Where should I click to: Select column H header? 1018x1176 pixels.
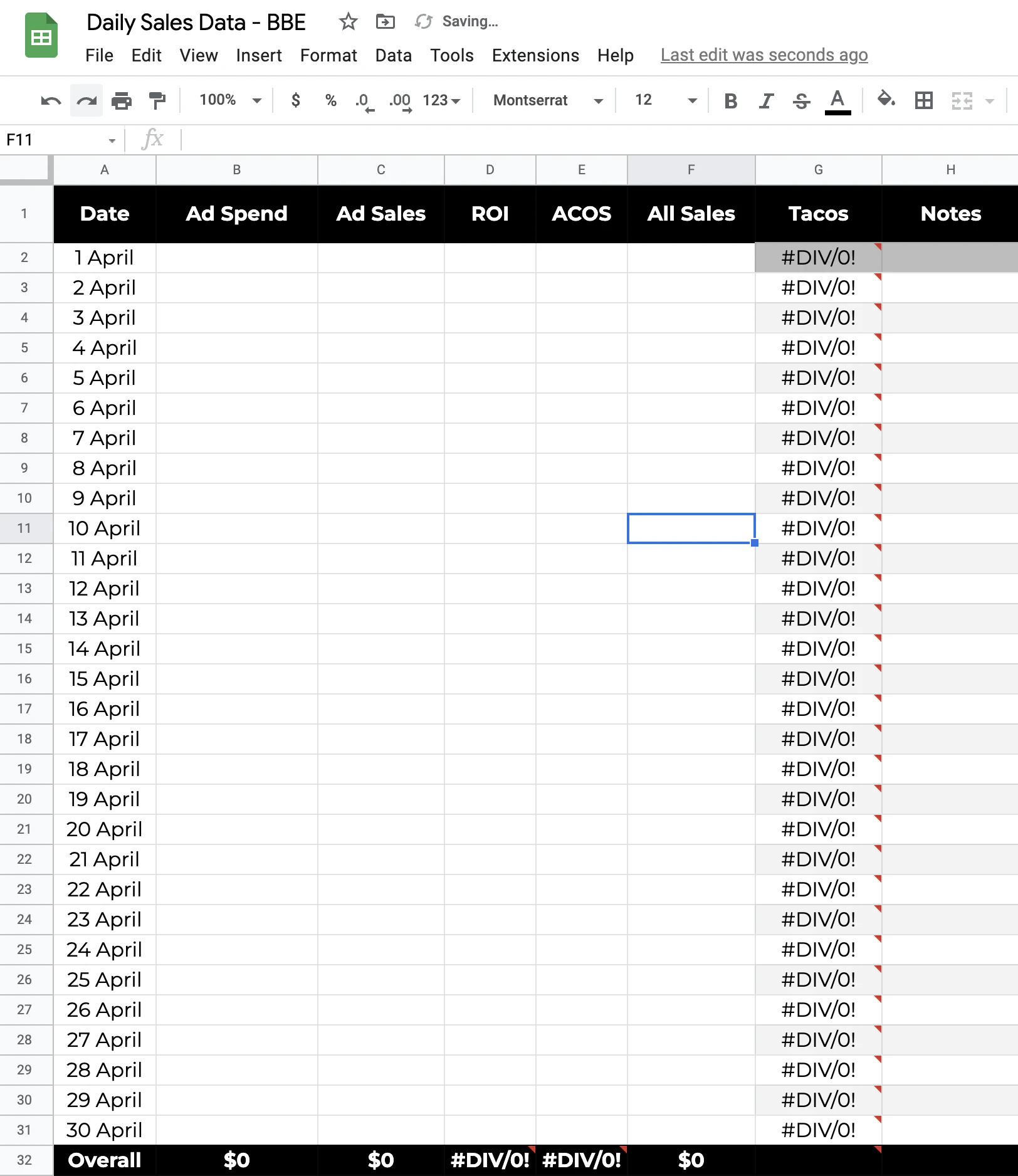(950, 170)
